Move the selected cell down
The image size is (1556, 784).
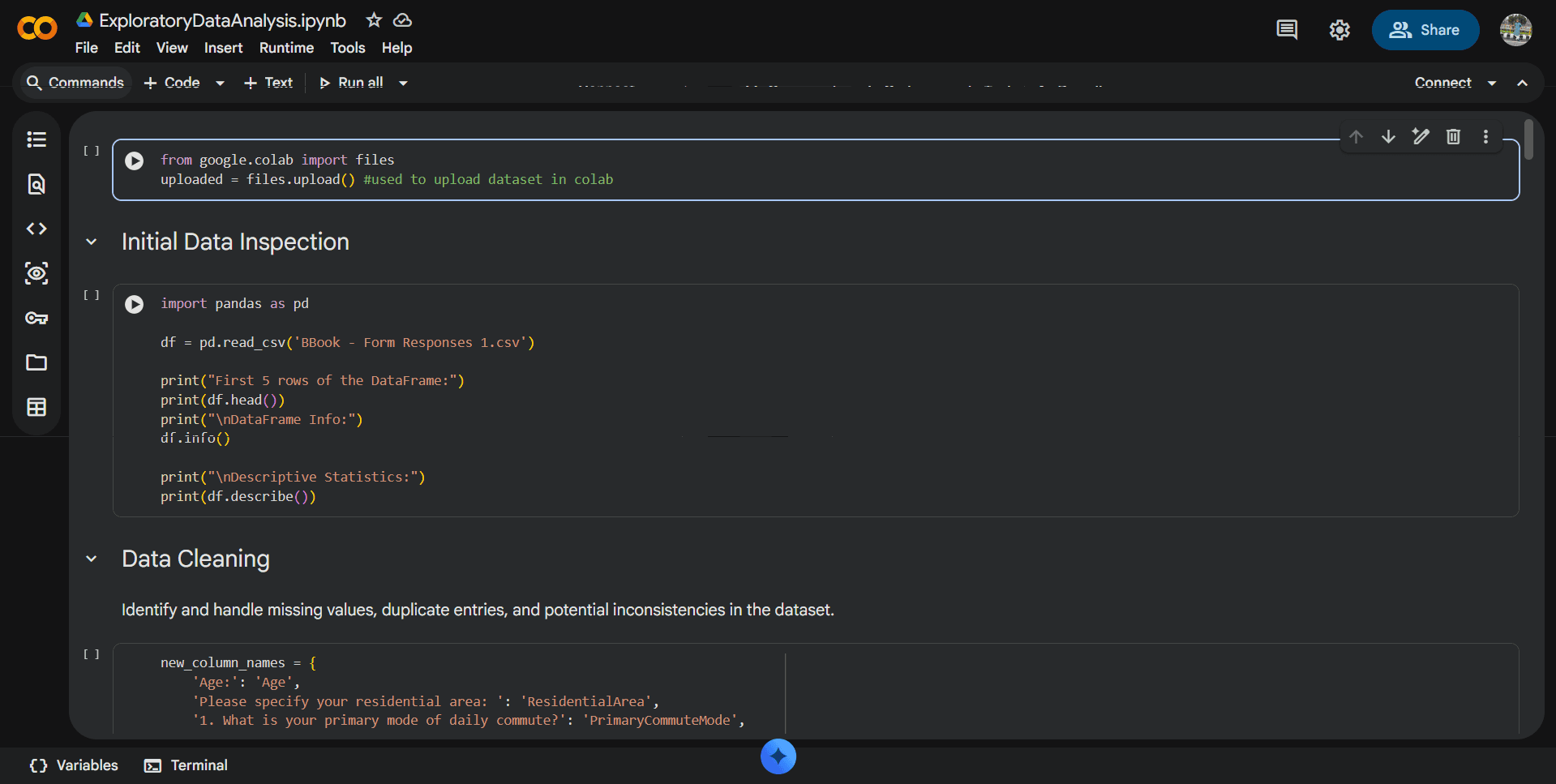tap(1388, 136)
